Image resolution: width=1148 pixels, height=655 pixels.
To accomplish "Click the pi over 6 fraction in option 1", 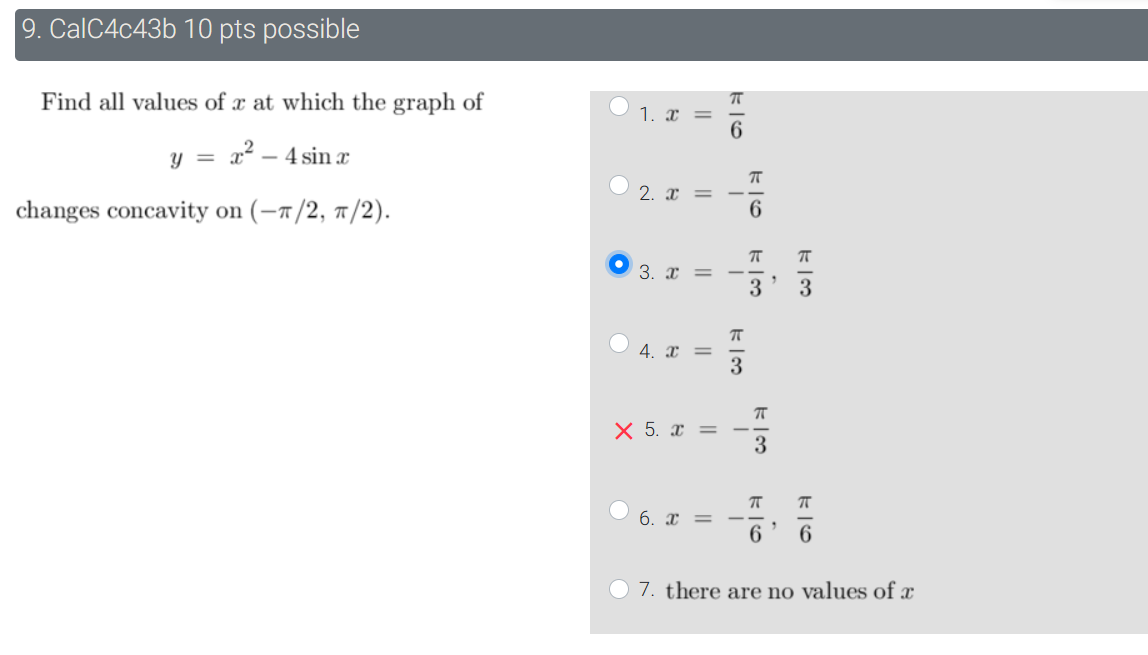I will 735,112.
